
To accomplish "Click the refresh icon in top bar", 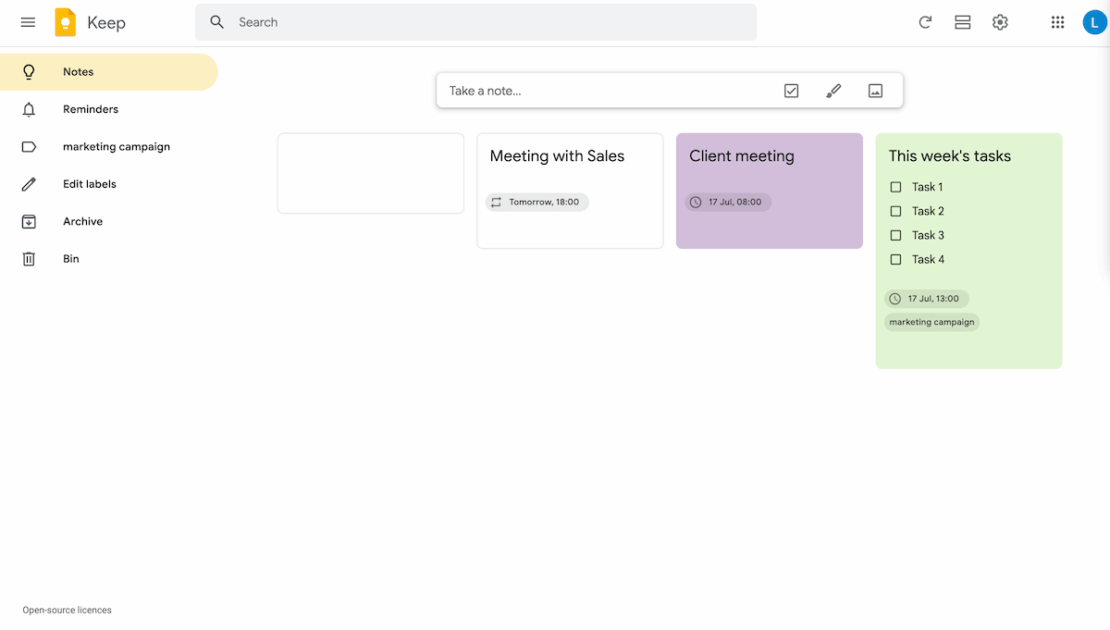I will pyautogui.click(x=925, y=22).
